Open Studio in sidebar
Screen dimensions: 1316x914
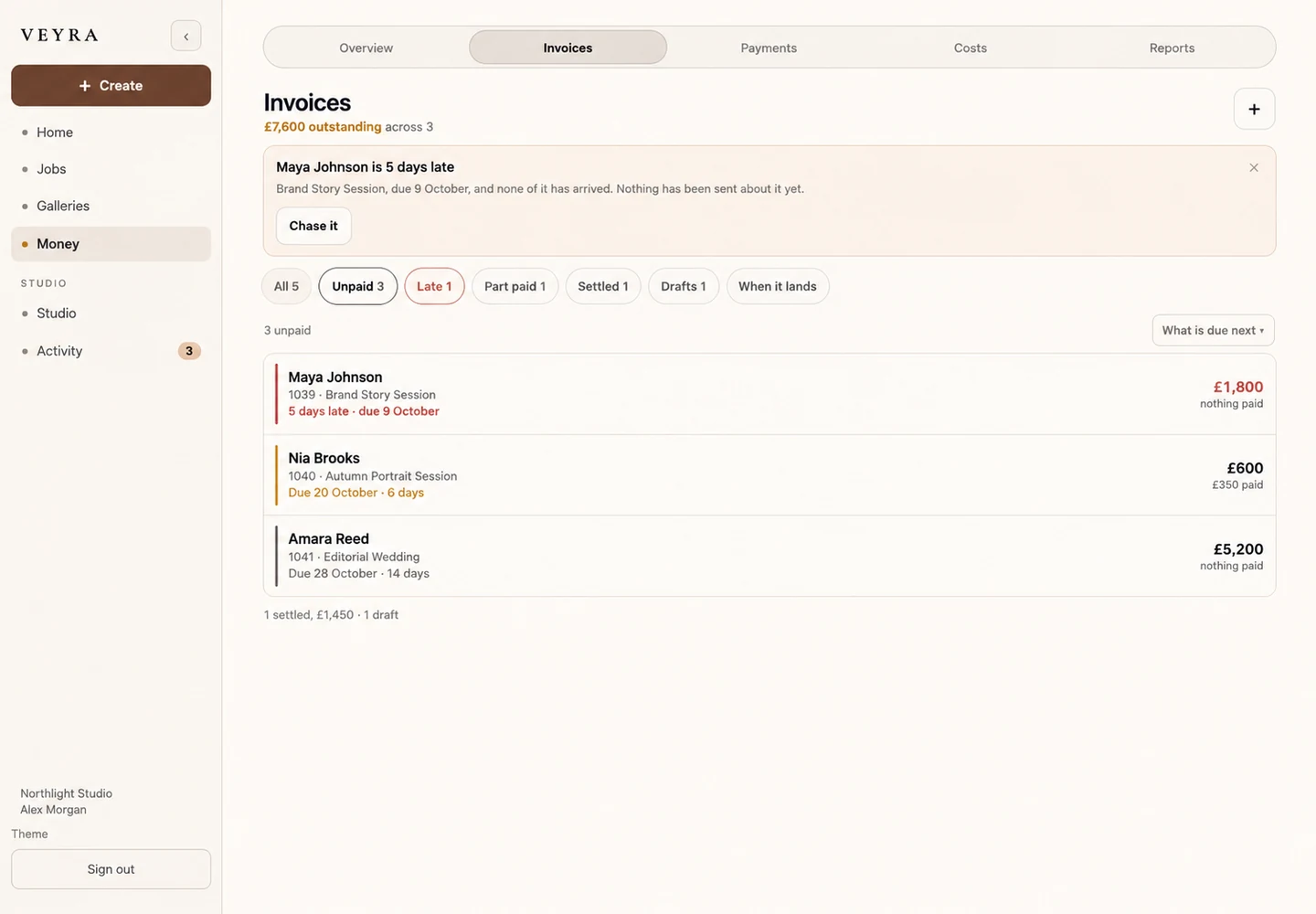(111, 313)
